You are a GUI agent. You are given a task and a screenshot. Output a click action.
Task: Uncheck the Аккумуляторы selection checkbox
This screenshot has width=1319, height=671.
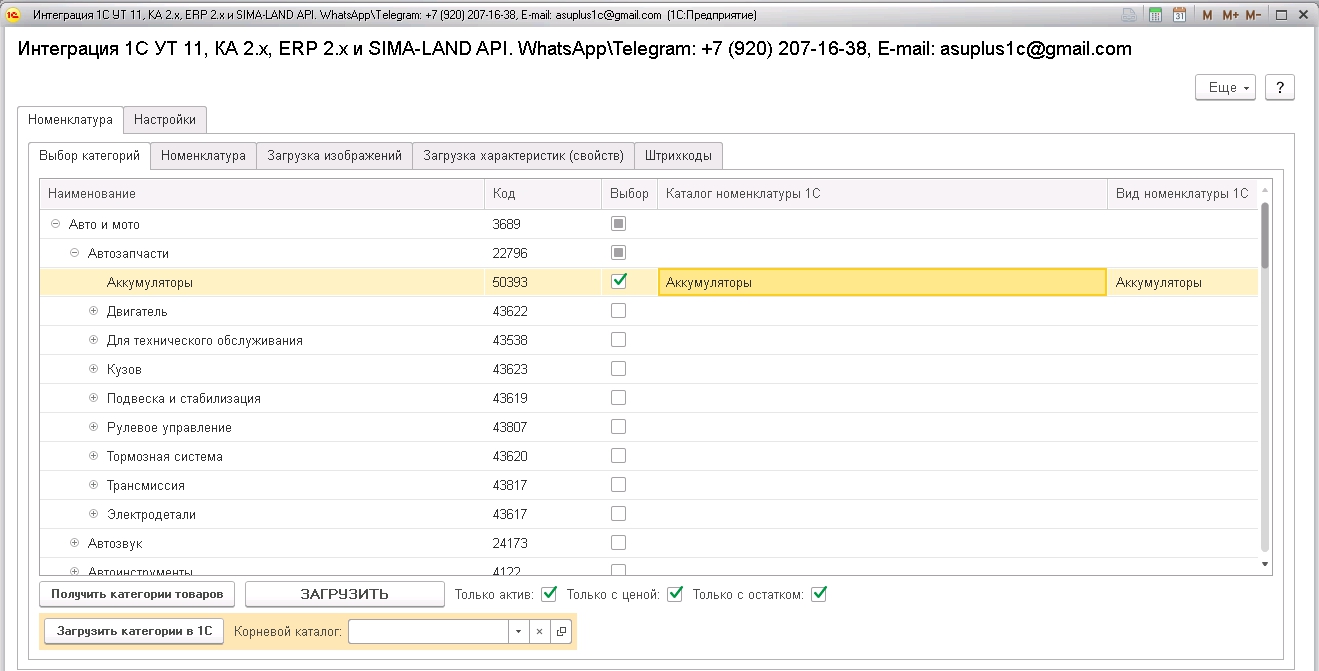[619, 282]
